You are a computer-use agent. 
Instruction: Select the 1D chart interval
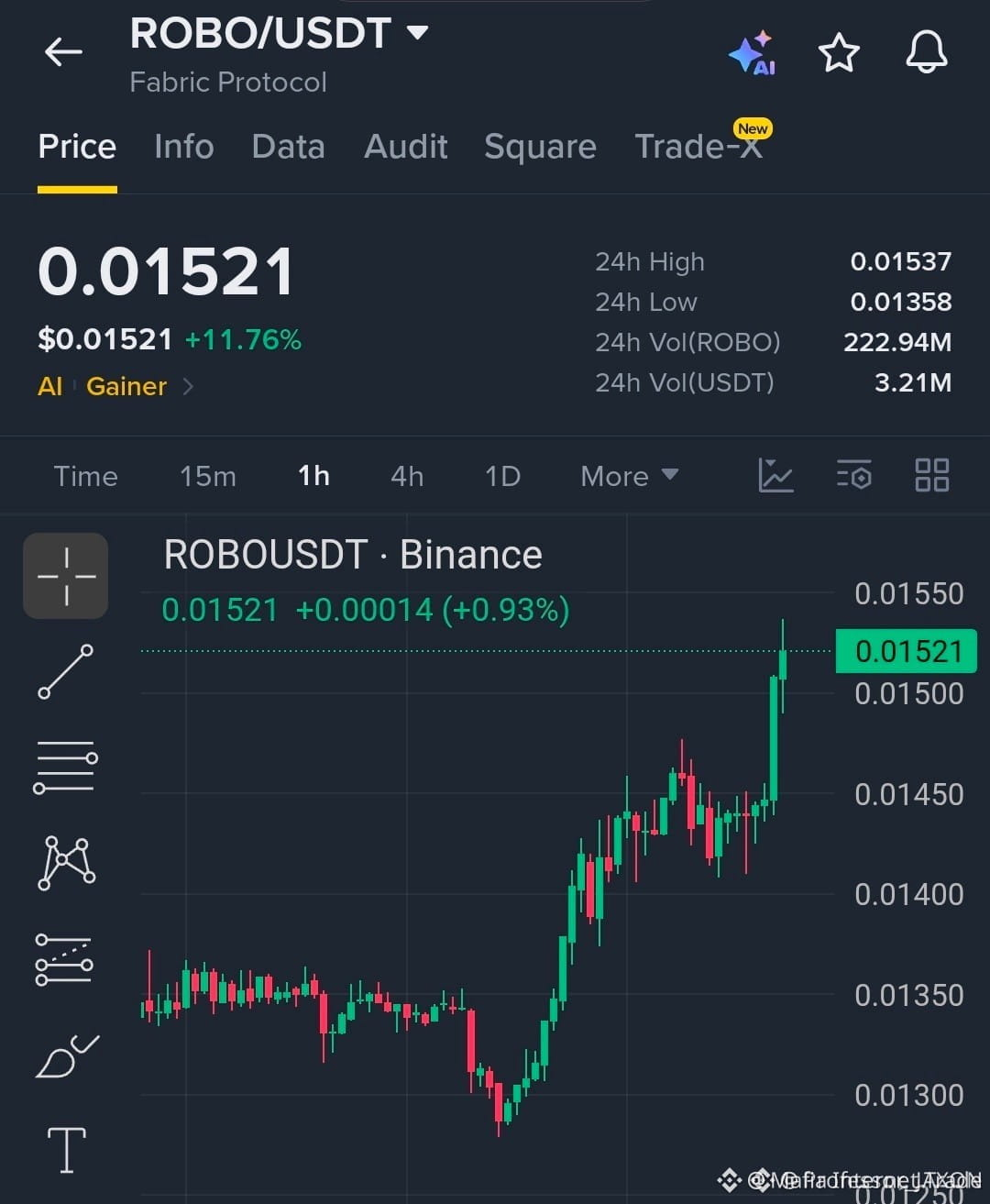pyautogui.click(x=502, y=476)
